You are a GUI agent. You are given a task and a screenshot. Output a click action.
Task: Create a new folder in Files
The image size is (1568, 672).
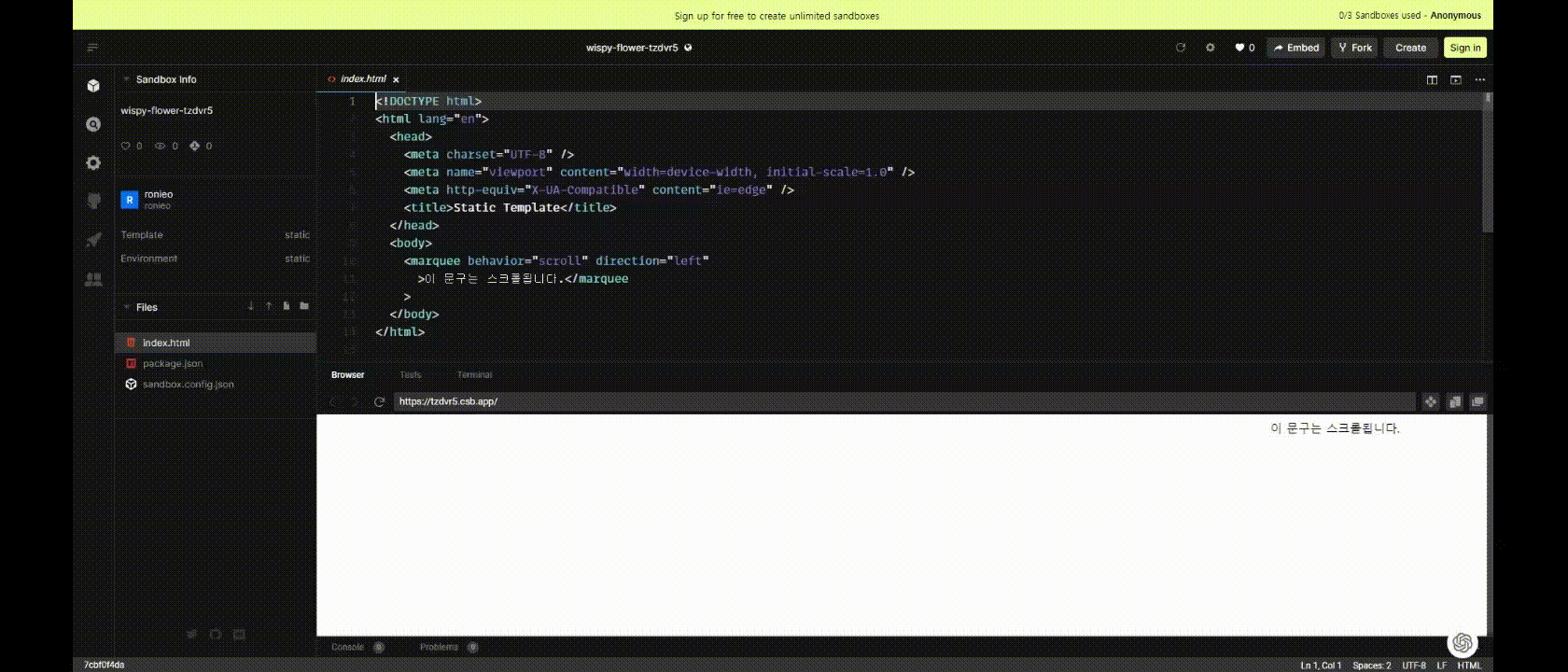coord(304,306)
